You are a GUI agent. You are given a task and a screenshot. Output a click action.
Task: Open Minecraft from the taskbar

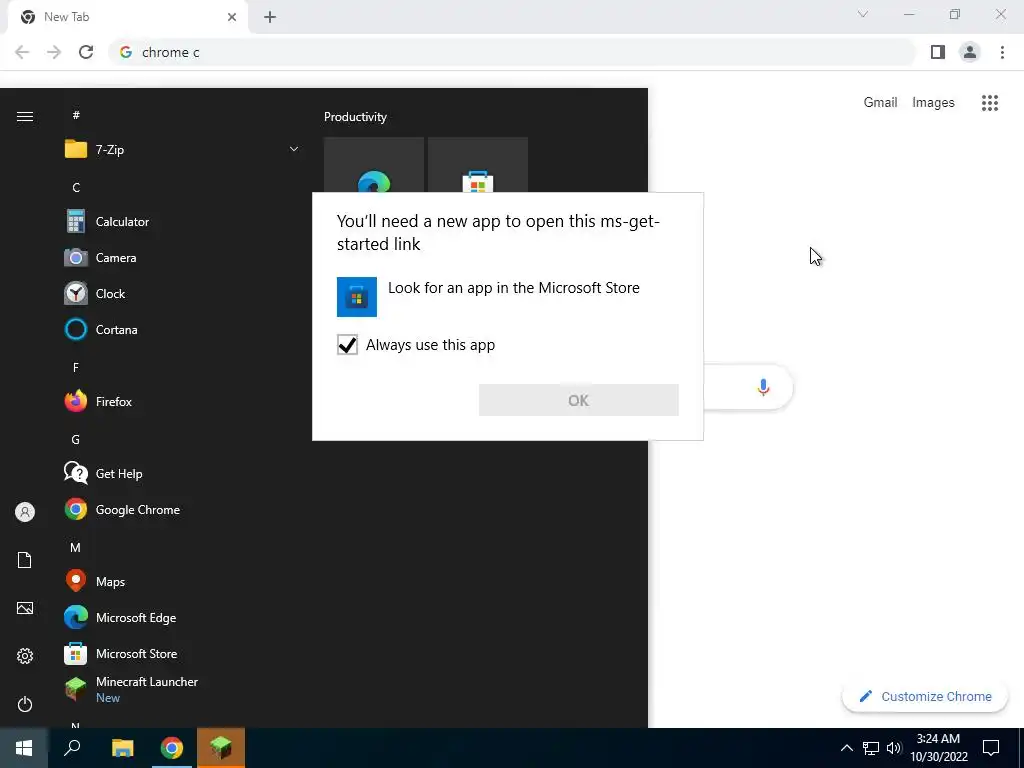coord(221,748)
